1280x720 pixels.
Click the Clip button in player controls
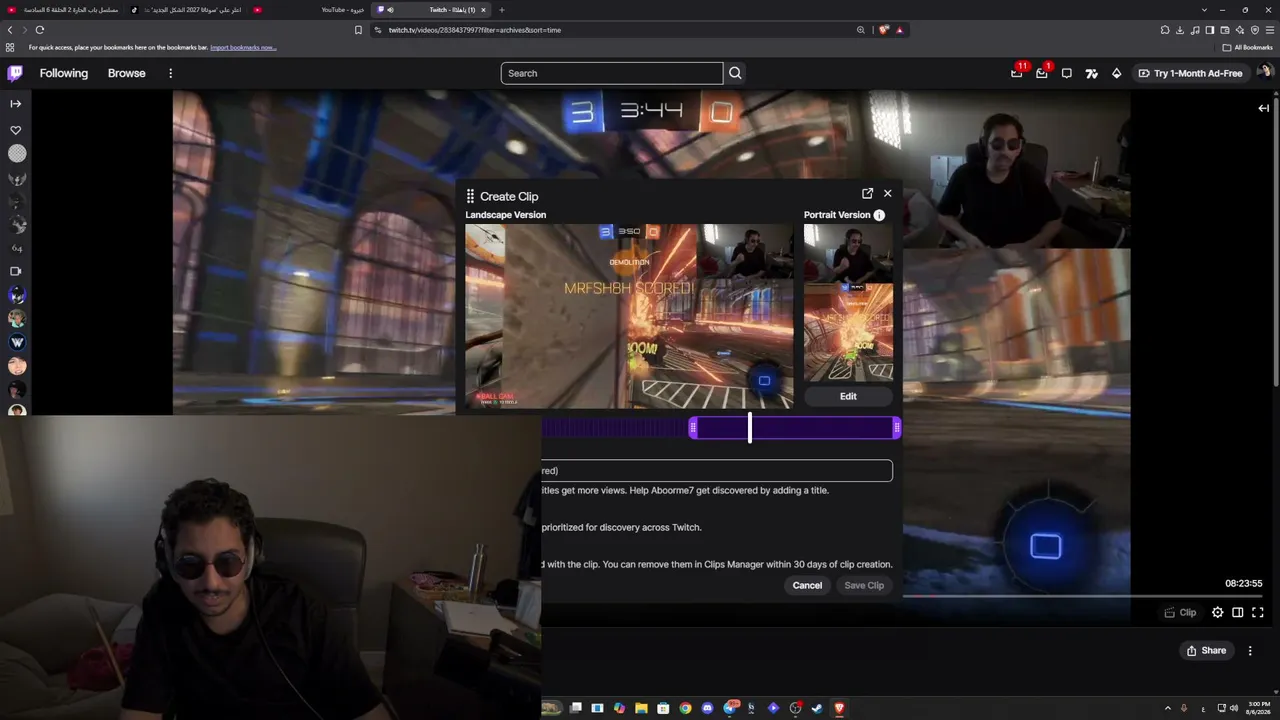(x=1180, y=612)
